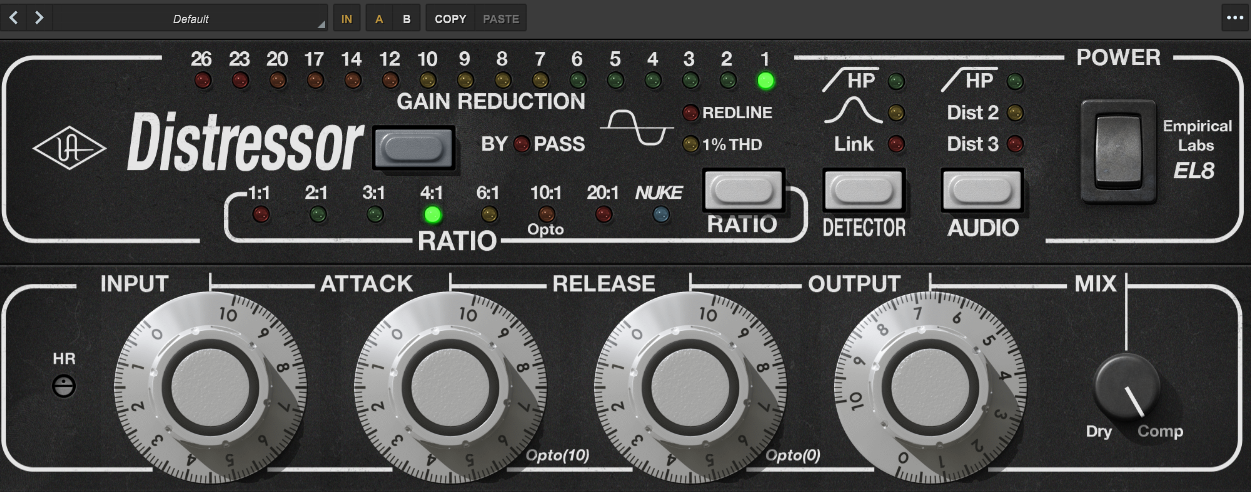Go to the previous preset arrow
The width and height of the screenshot is (1251, 492).
coord(14,18)
